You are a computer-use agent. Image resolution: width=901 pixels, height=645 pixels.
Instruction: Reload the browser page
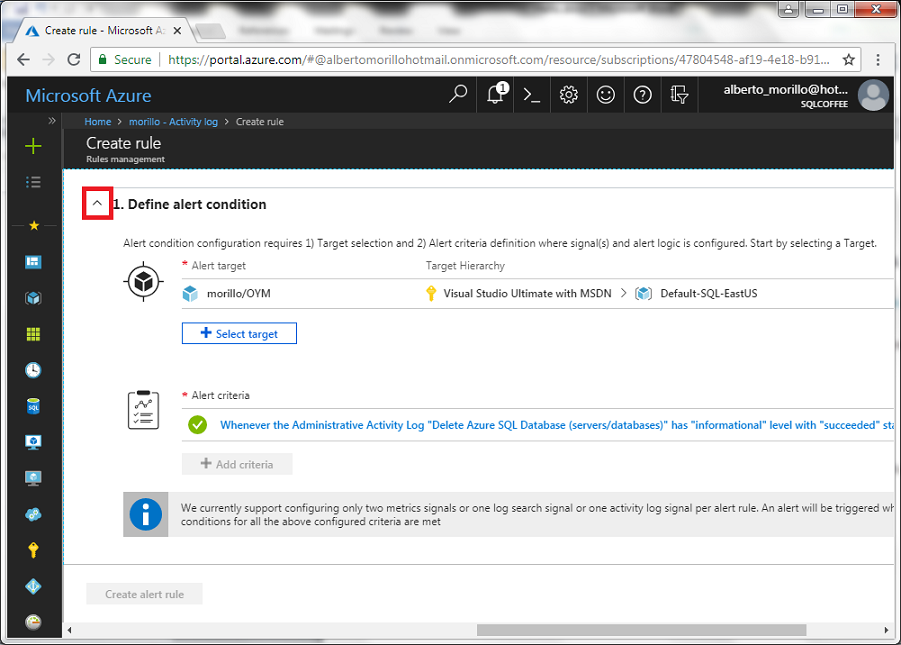[74, 59]
